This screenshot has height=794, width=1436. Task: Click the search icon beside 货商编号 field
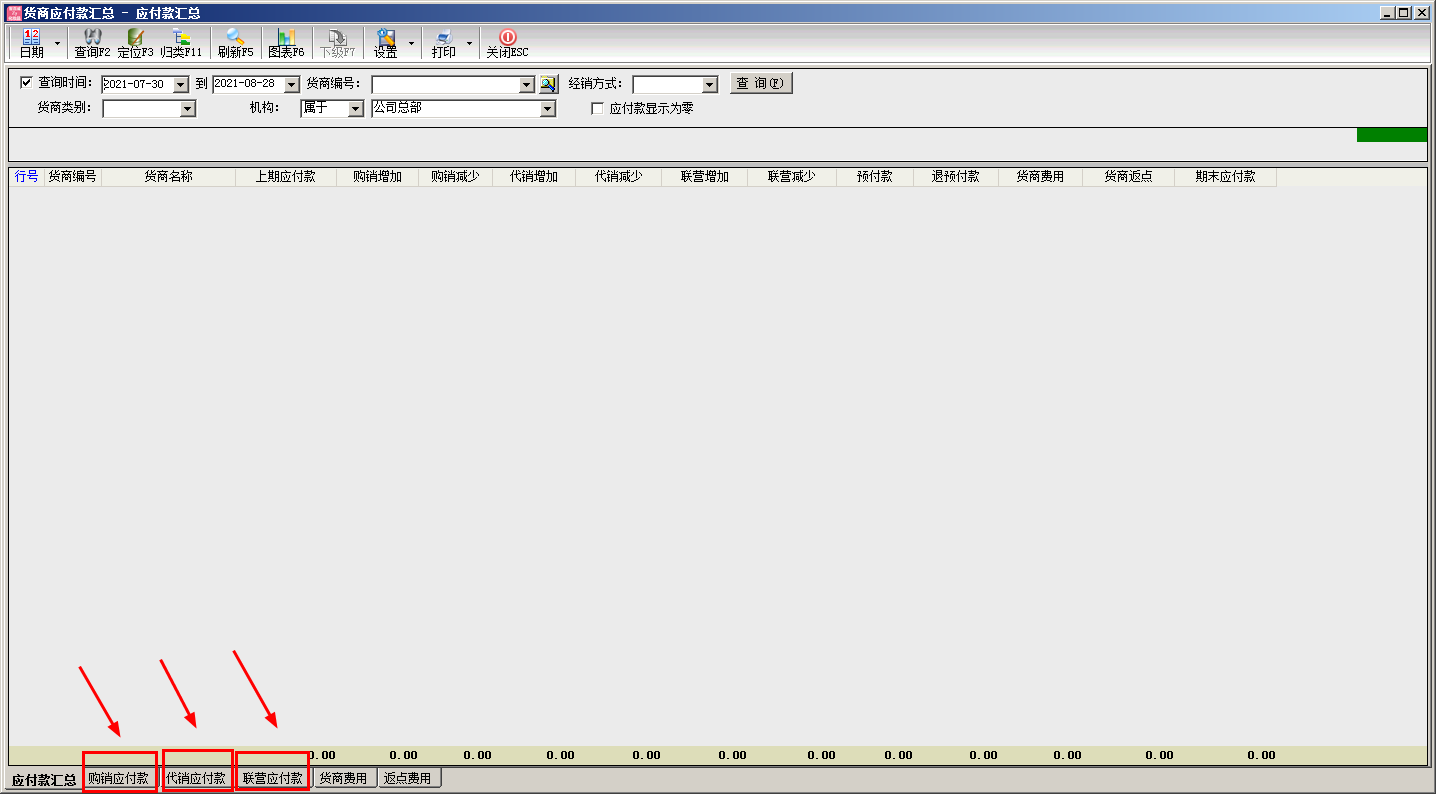tap(548, 85)
